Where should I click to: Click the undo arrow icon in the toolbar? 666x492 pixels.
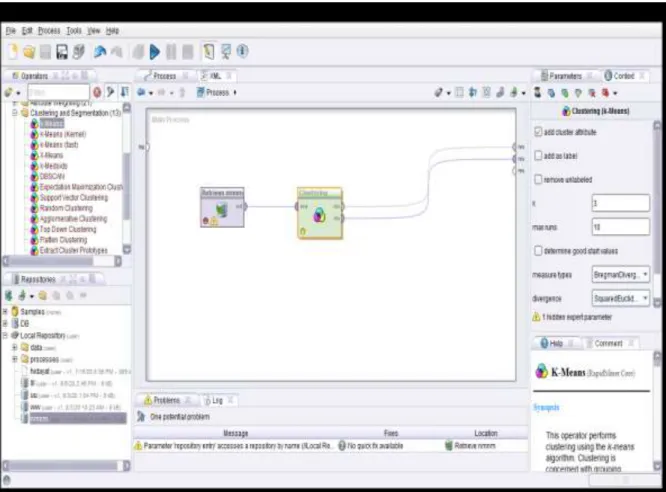pyautogui.click(x=100, y=52)
